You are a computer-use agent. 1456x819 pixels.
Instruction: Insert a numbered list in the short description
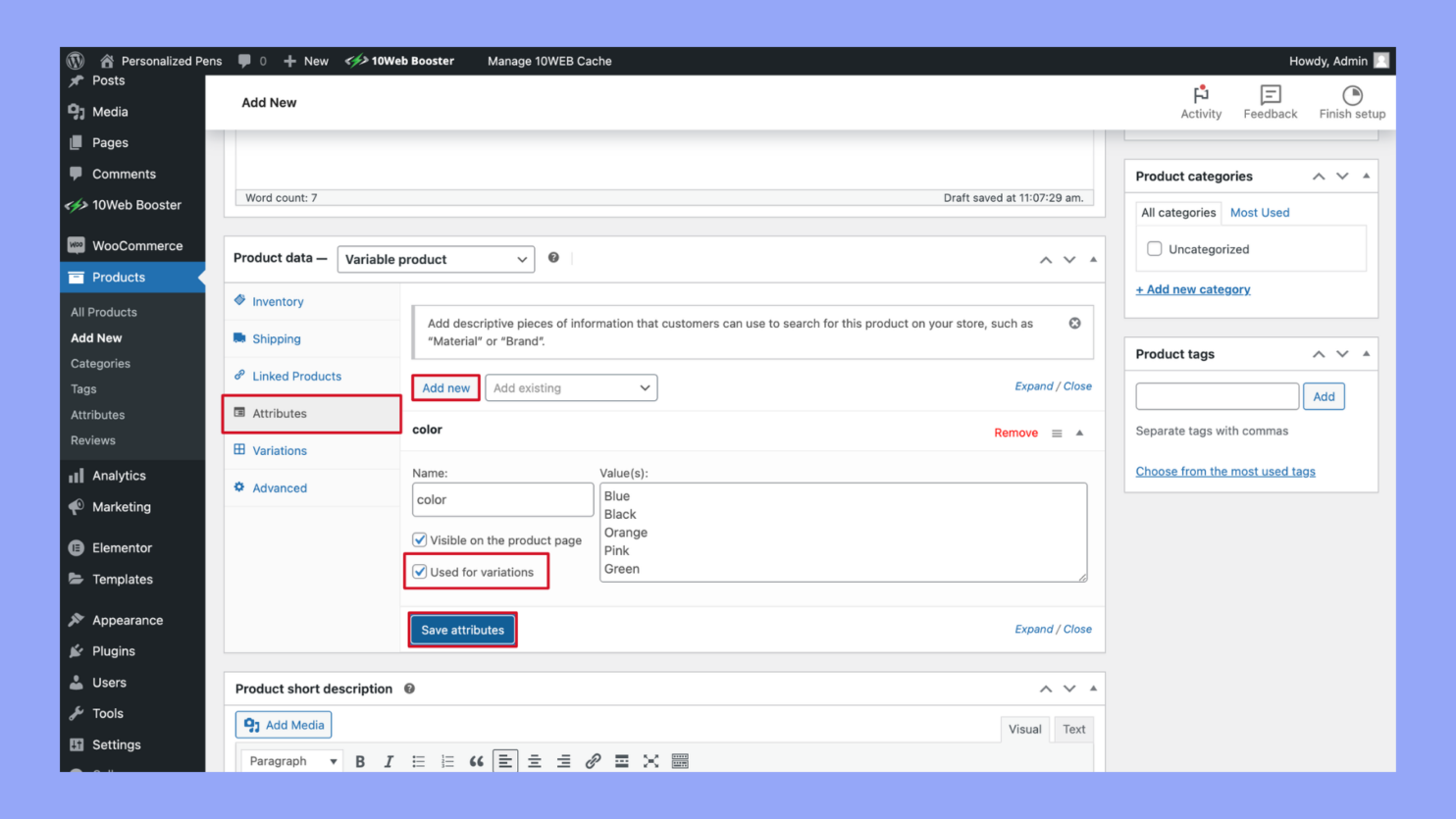point(447,760)
